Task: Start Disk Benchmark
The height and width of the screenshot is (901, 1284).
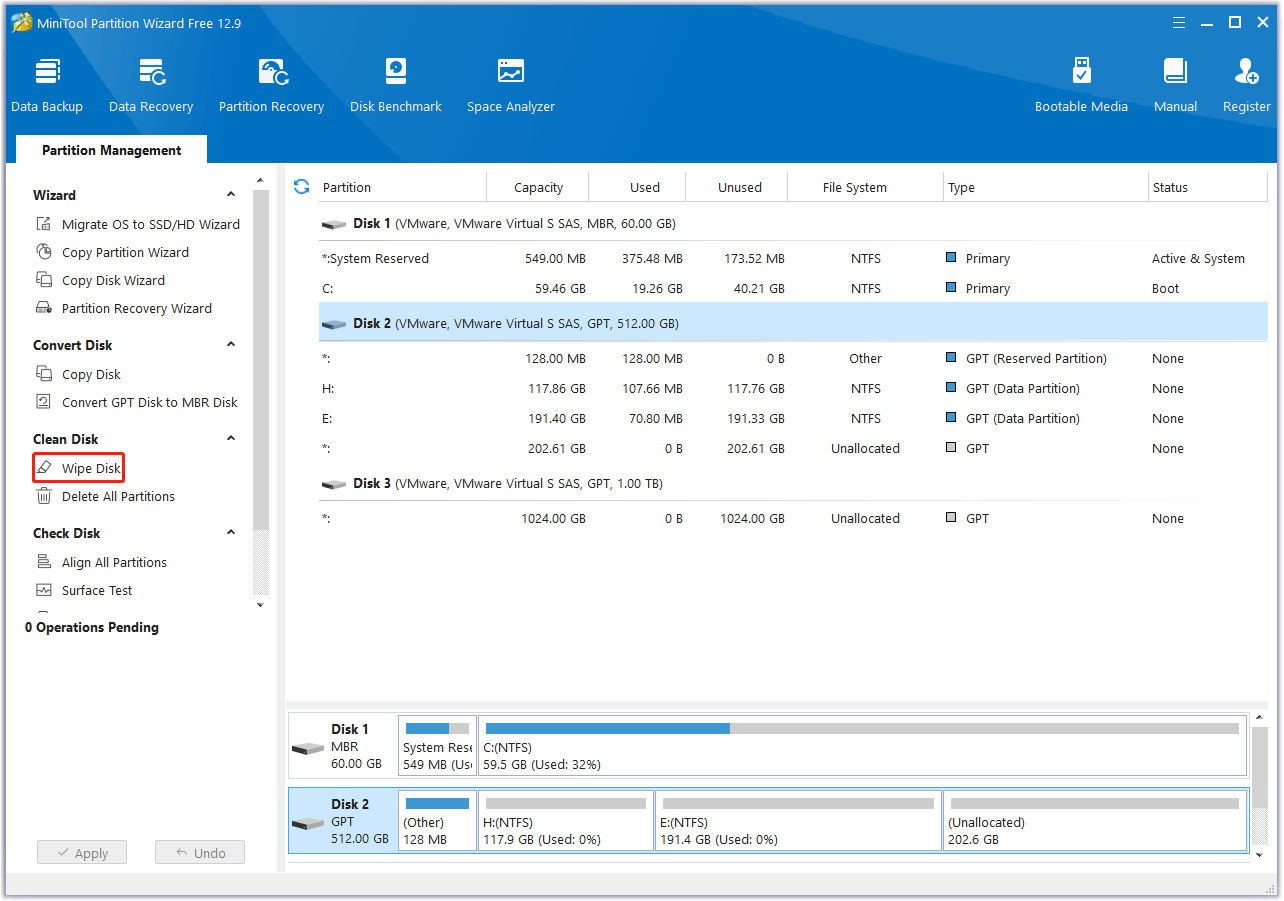Action: 396,86
